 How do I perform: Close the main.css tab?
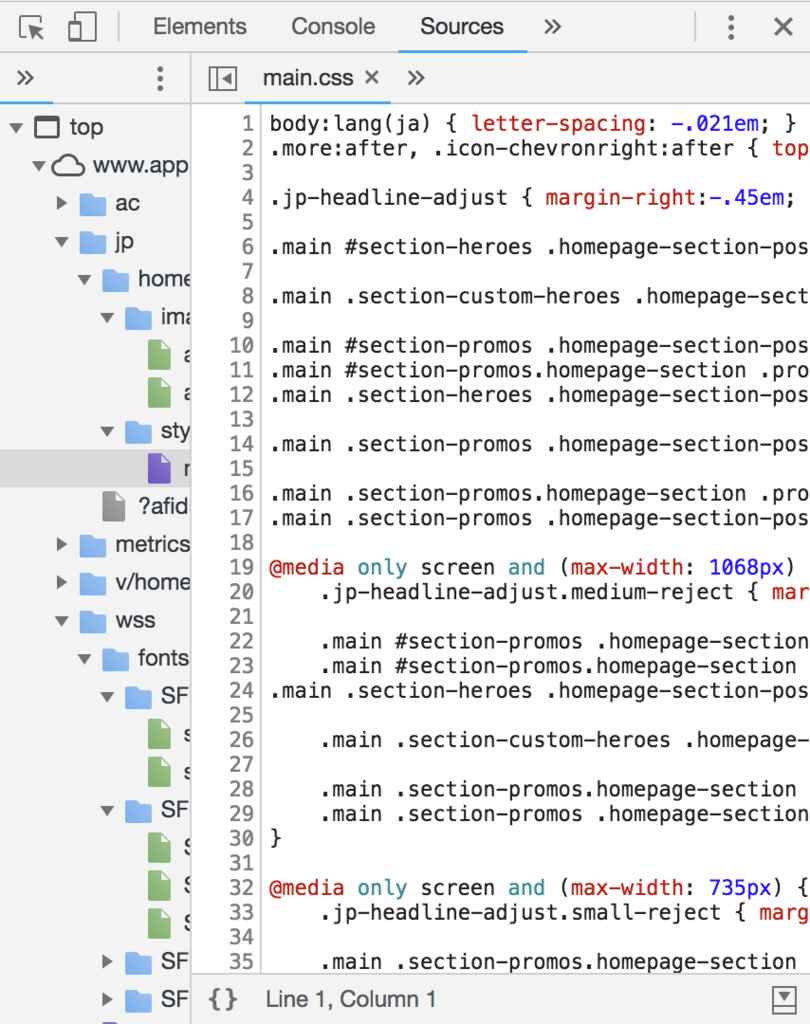[372, 78]
